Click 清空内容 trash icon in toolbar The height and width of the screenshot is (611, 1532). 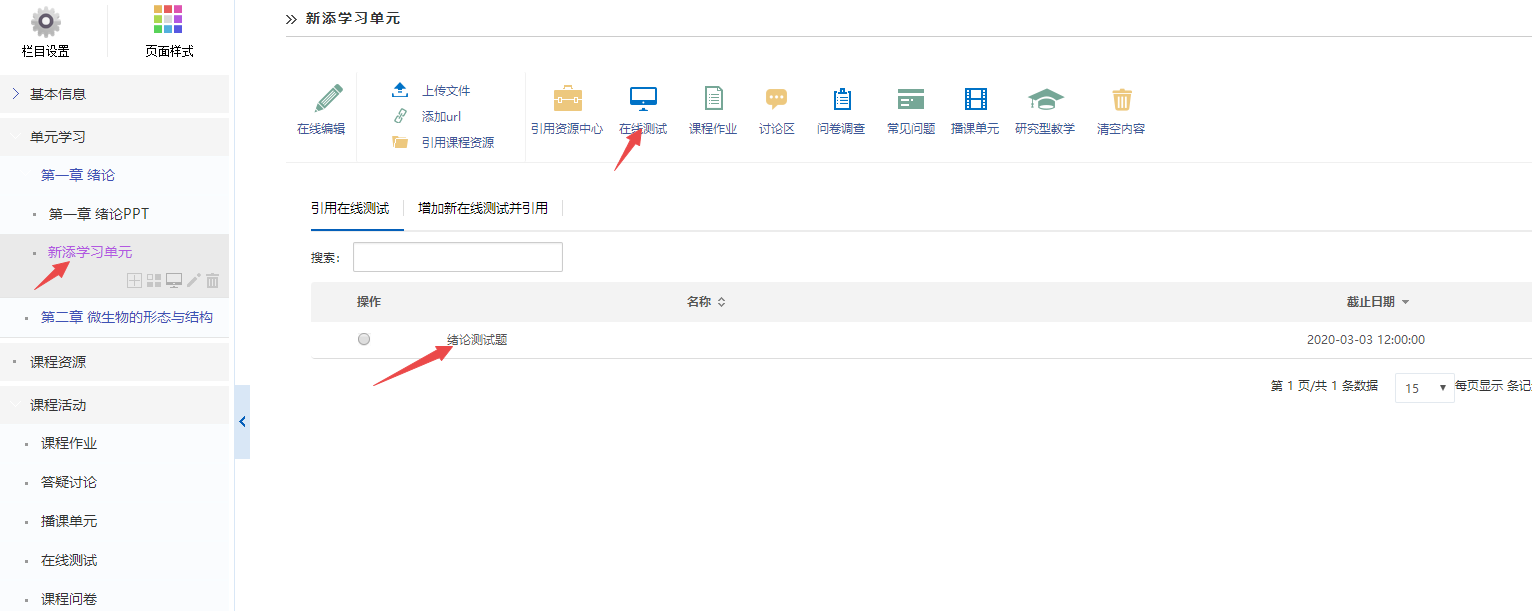[1121, 99]
